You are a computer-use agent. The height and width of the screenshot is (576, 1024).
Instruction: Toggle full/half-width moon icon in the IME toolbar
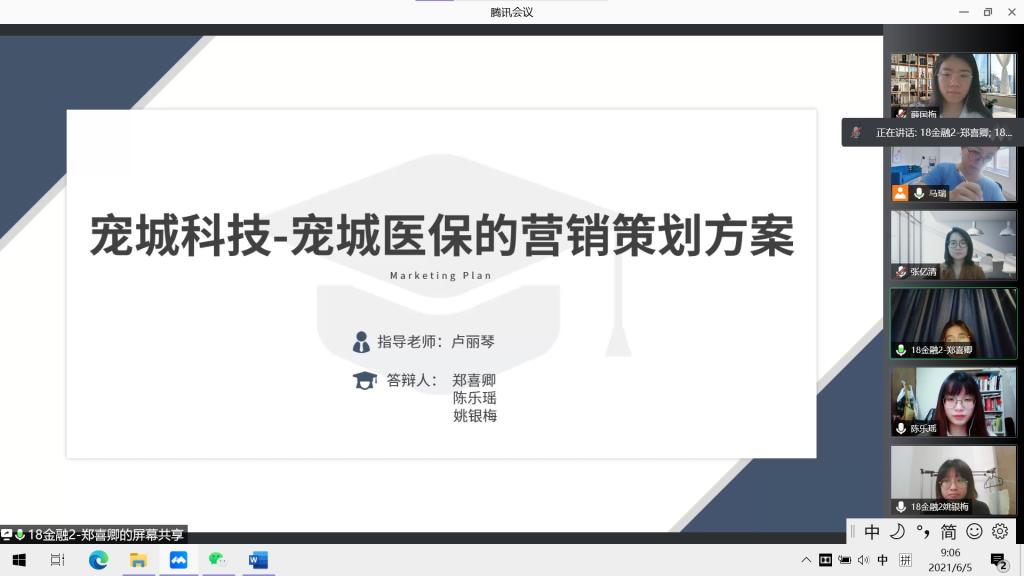[x=897, y=532]
